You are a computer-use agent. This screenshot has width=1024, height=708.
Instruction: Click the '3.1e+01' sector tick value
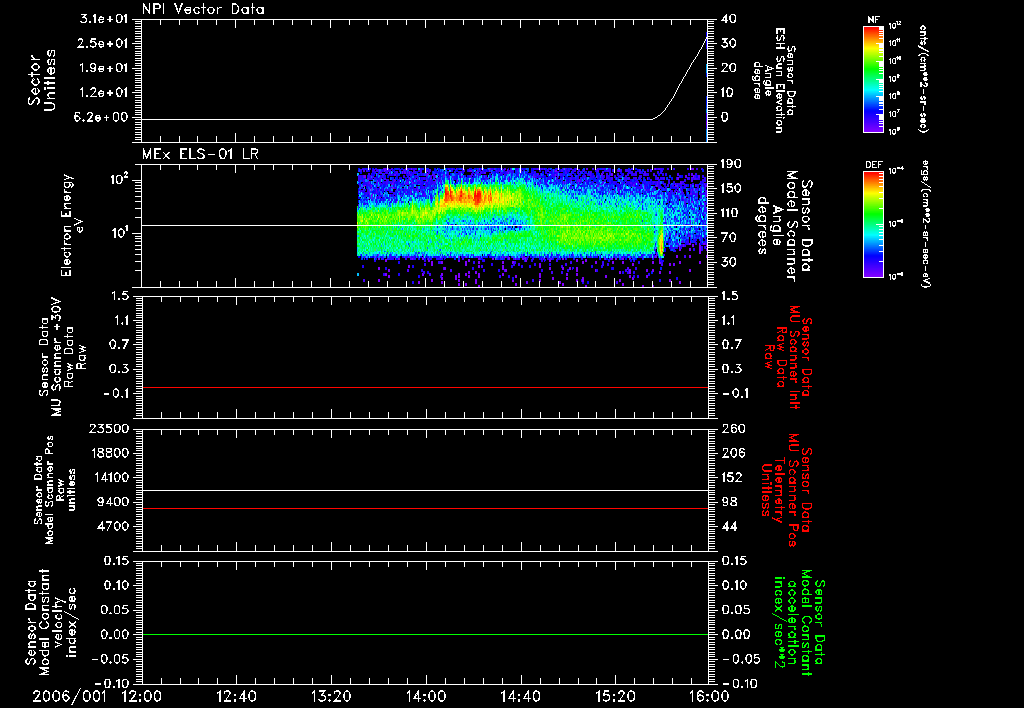click(103, 18)
